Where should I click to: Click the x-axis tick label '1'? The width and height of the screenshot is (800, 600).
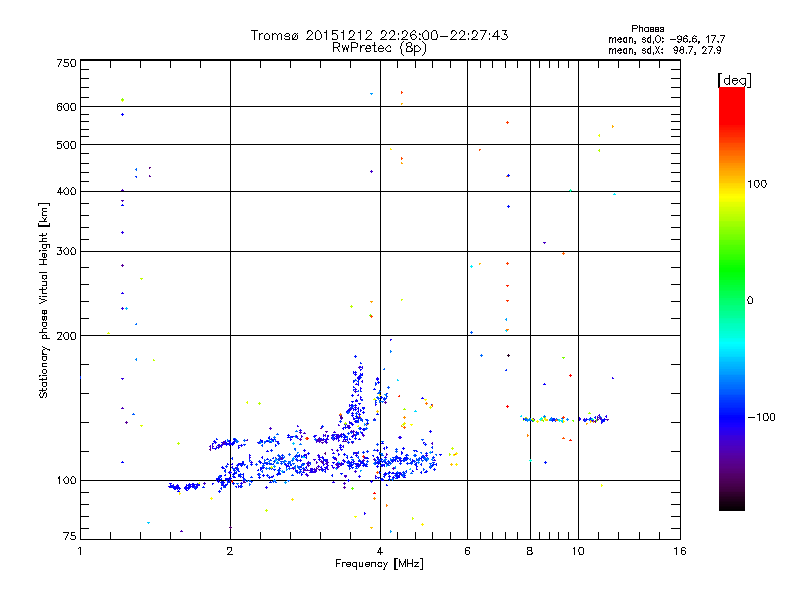click(x=80, y=551)
